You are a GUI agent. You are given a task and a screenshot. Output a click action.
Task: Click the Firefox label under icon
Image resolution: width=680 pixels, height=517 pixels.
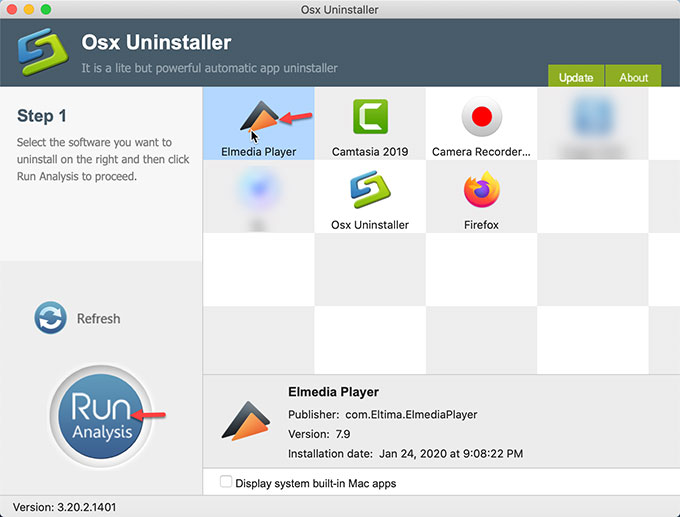point(481,225)
